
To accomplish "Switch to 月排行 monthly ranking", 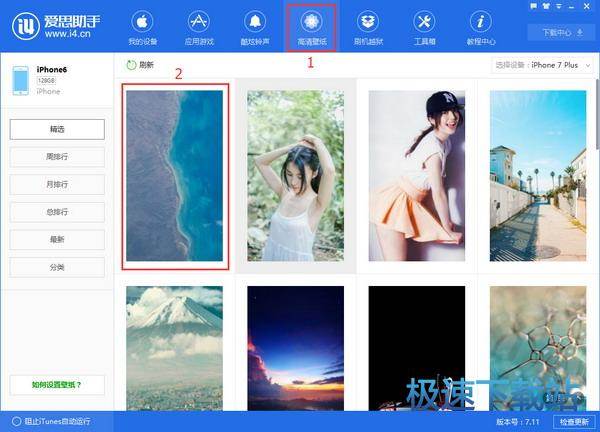I will 57,184.
